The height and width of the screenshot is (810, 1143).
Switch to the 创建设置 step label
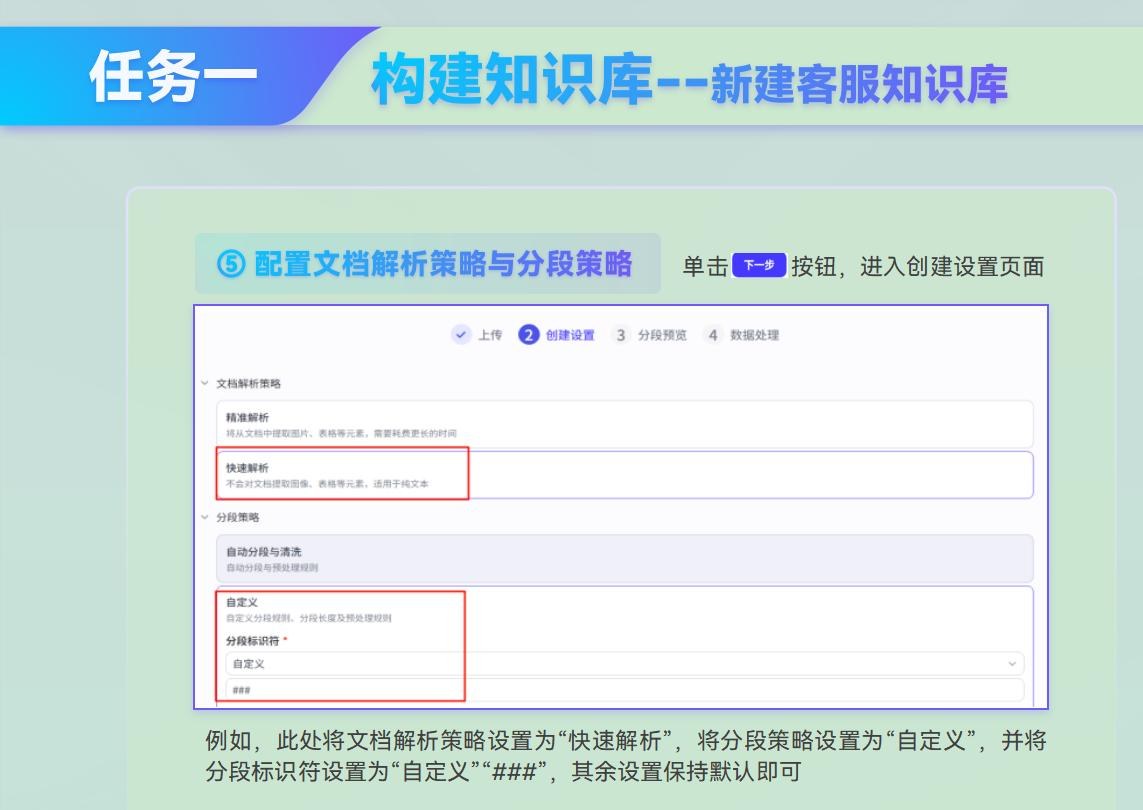pos(570,335)
